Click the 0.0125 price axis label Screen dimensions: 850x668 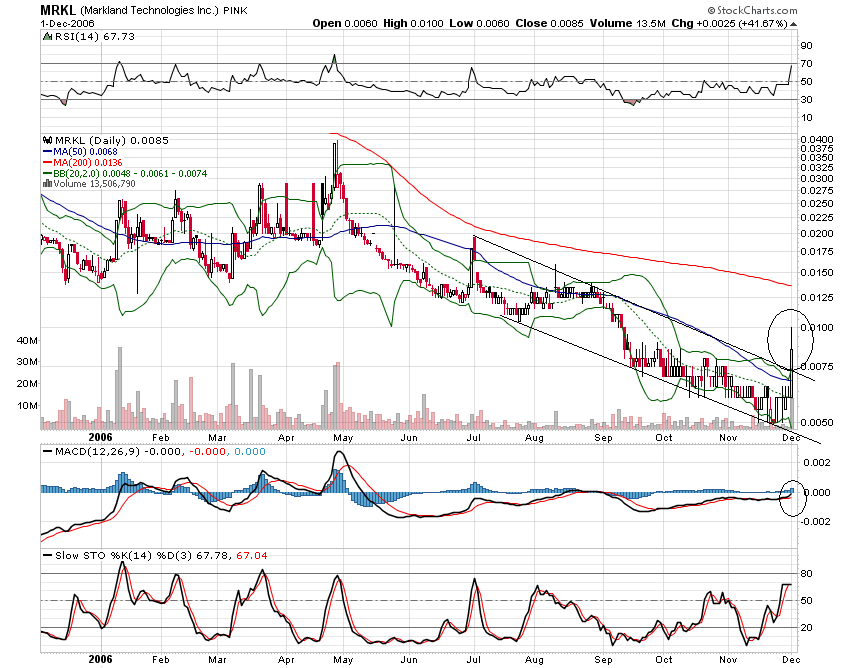[x=817, y=298]
